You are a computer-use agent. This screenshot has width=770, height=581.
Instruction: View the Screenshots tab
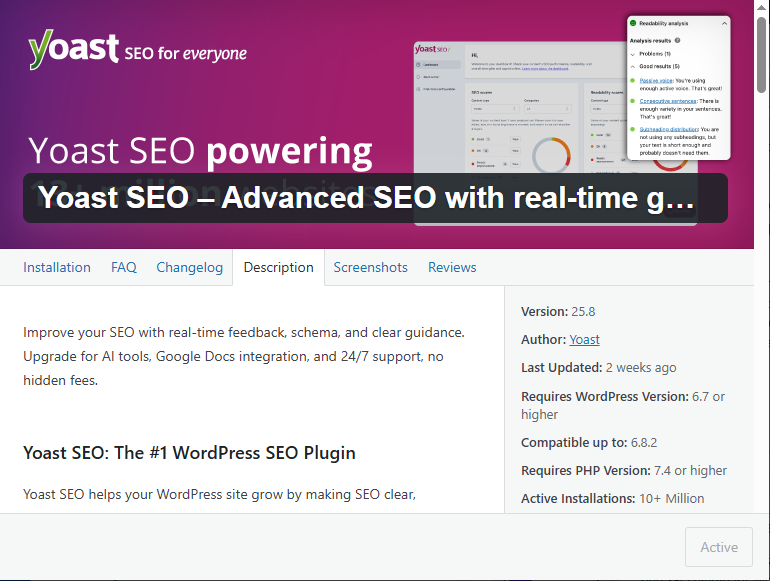tap(370, 267)
